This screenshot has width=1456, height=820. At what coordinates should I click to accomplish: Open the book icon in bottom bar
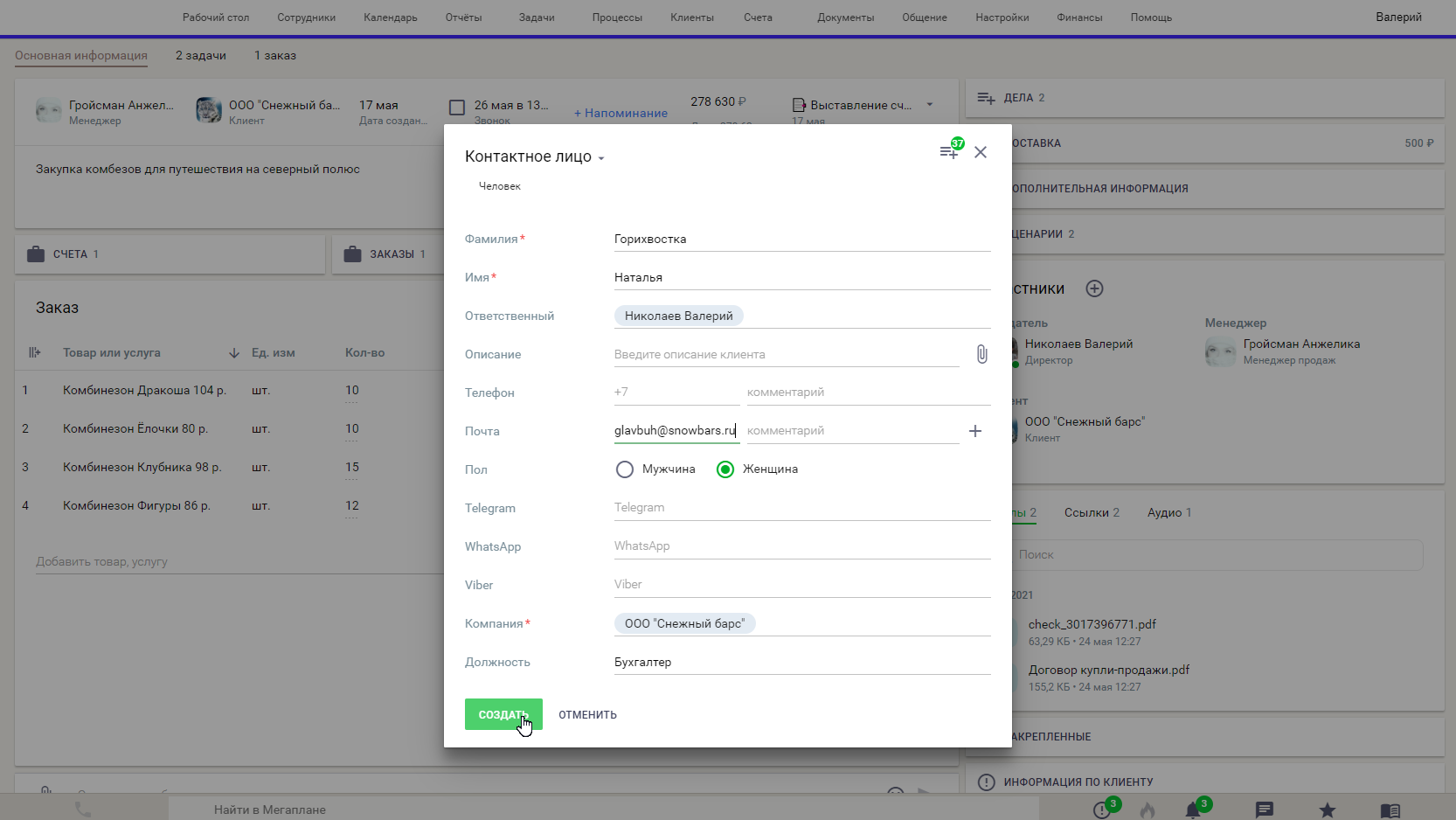coord(1390,810)
